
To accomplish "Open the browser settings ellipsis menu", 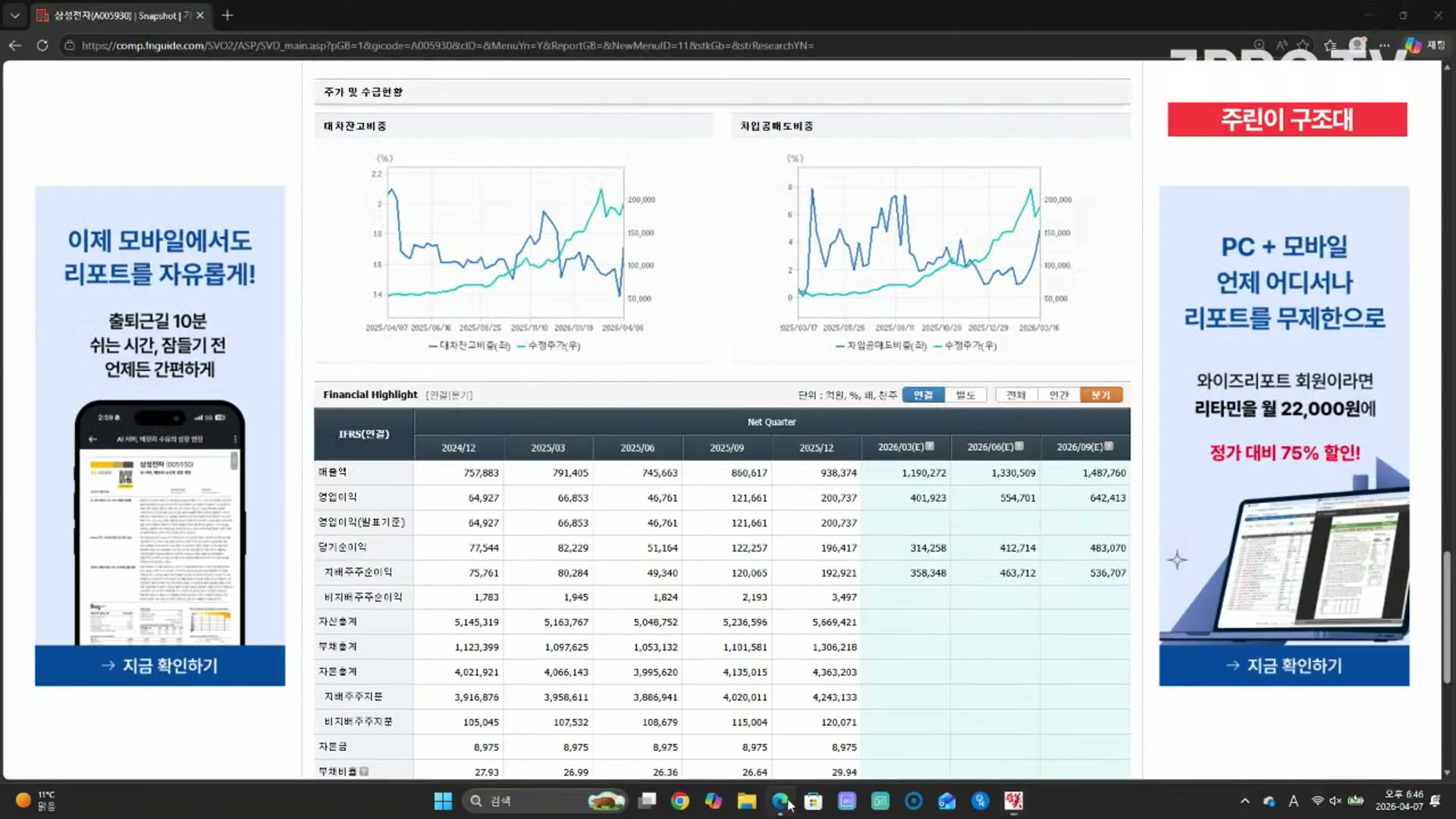I will (1384, 45).
